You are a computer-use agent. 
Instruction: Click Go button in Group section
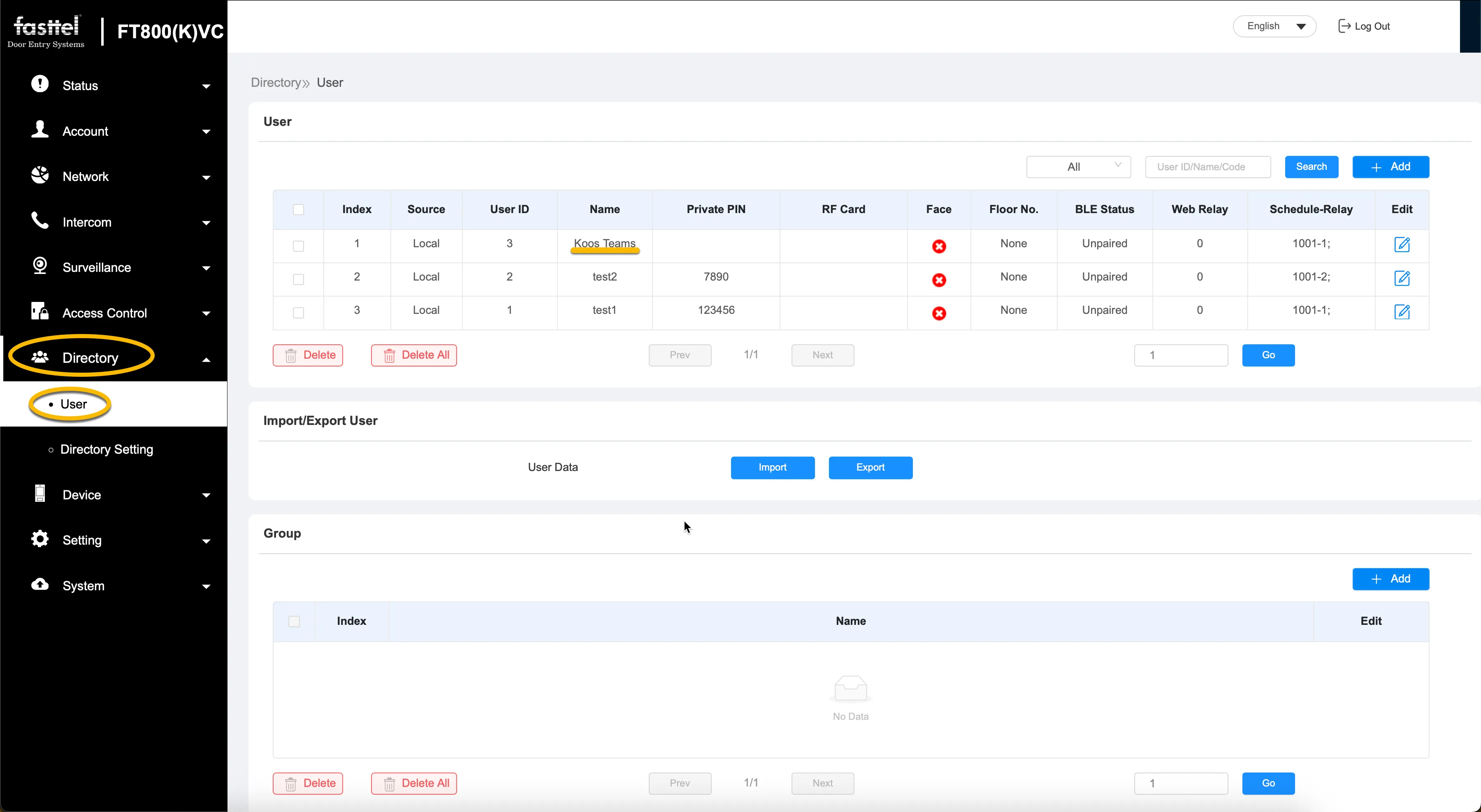(x=1268, y=783)
